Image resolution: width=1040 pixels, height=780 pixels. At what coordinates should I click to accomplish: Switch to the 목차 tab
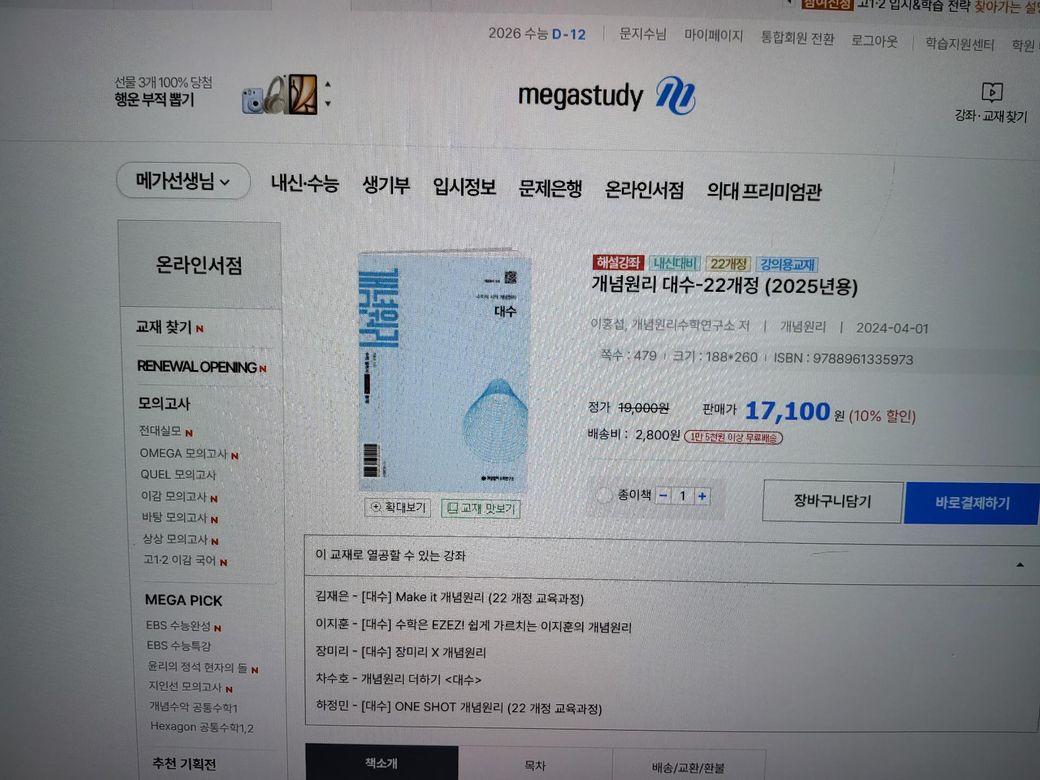tap(535, 765)
